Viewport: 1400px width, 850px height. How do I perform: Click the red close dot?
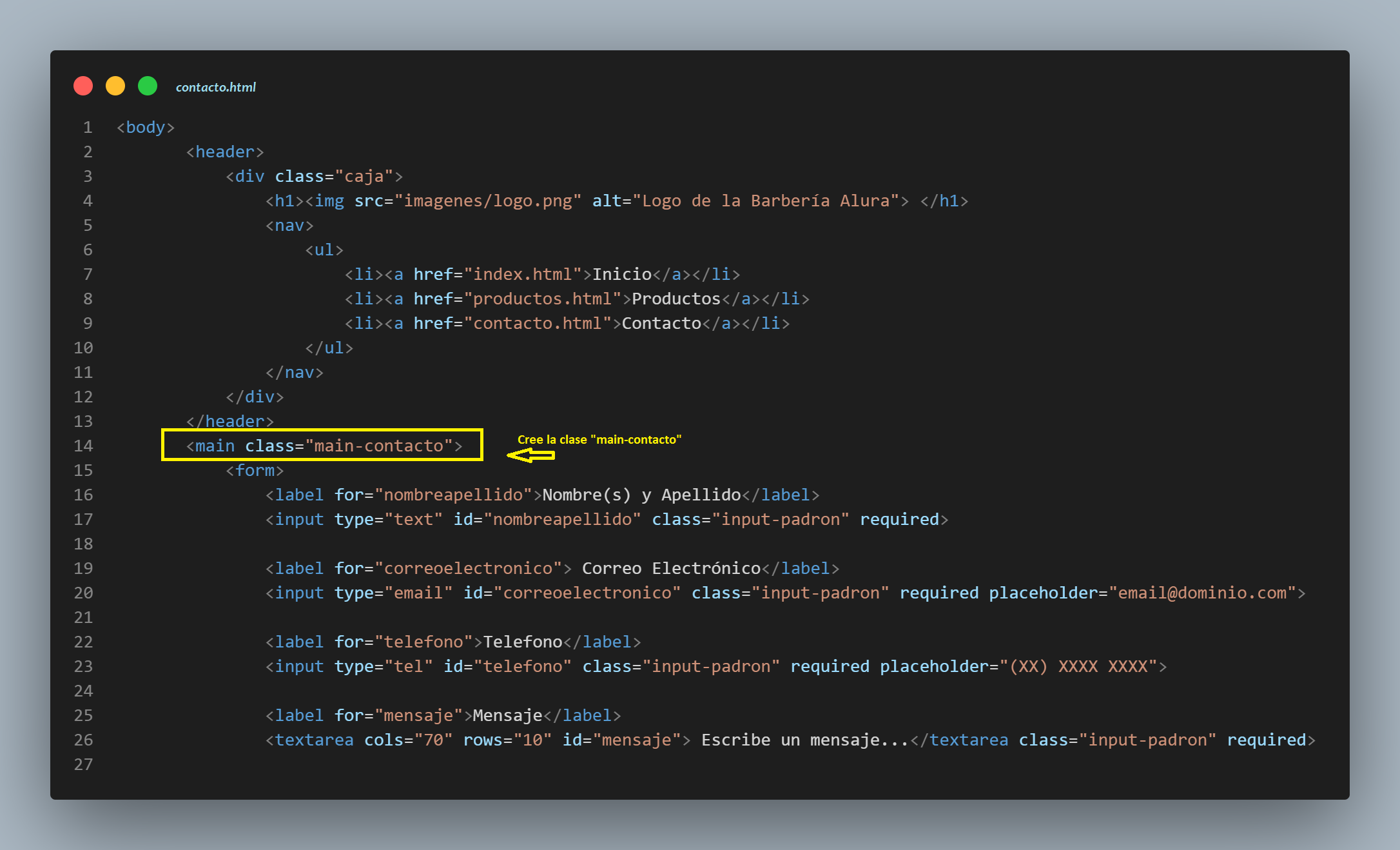(x=83, y=86)
